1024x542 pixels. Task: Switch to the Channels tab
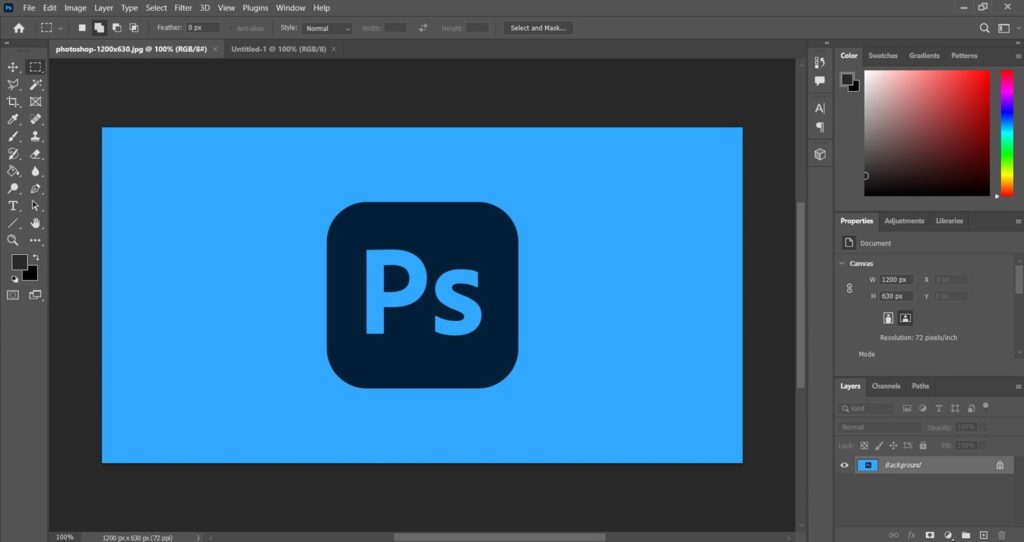point(886,386)
